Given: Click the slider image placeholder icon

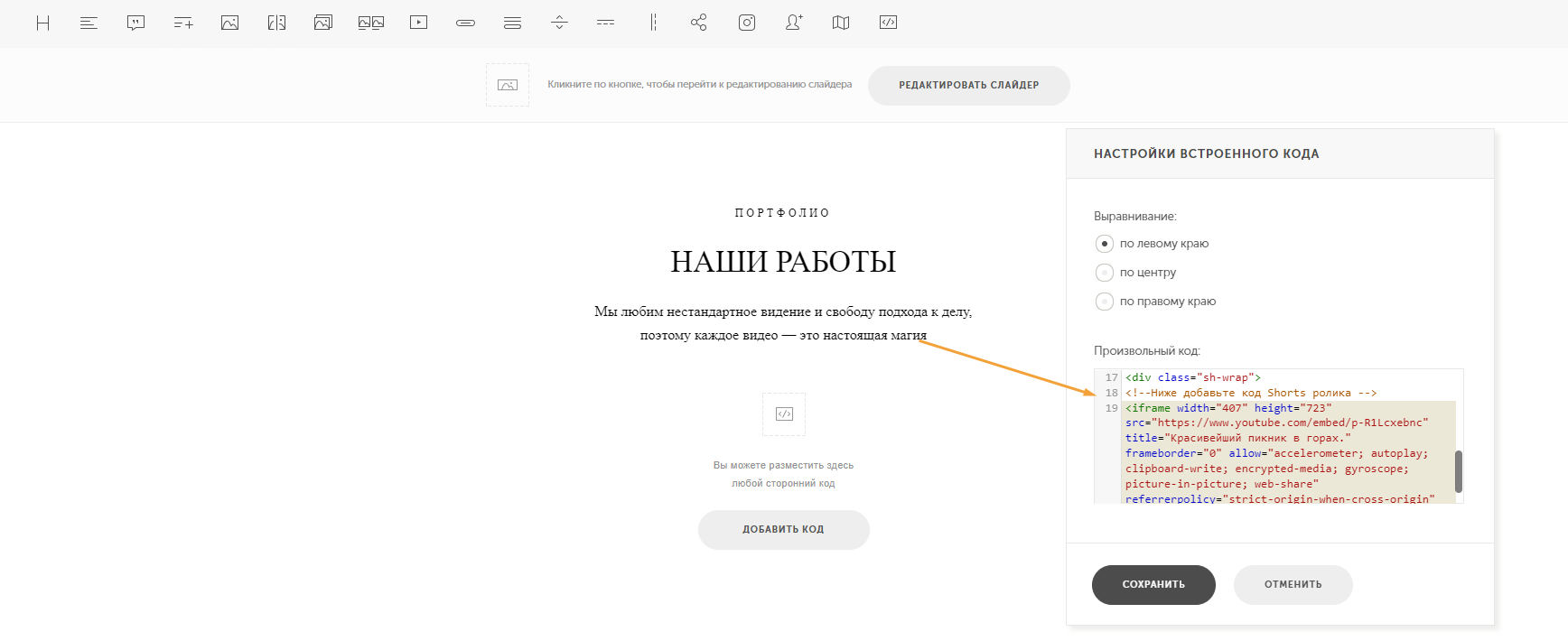Looking at the screenshot, I should coord(508,85).
